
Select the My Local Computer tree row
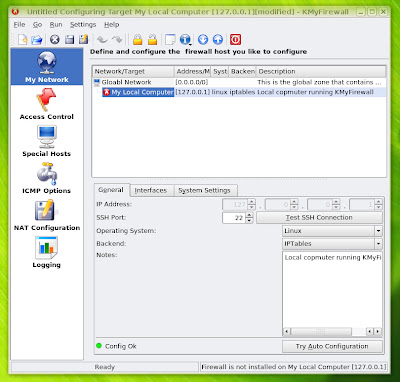tap(239, 92)
